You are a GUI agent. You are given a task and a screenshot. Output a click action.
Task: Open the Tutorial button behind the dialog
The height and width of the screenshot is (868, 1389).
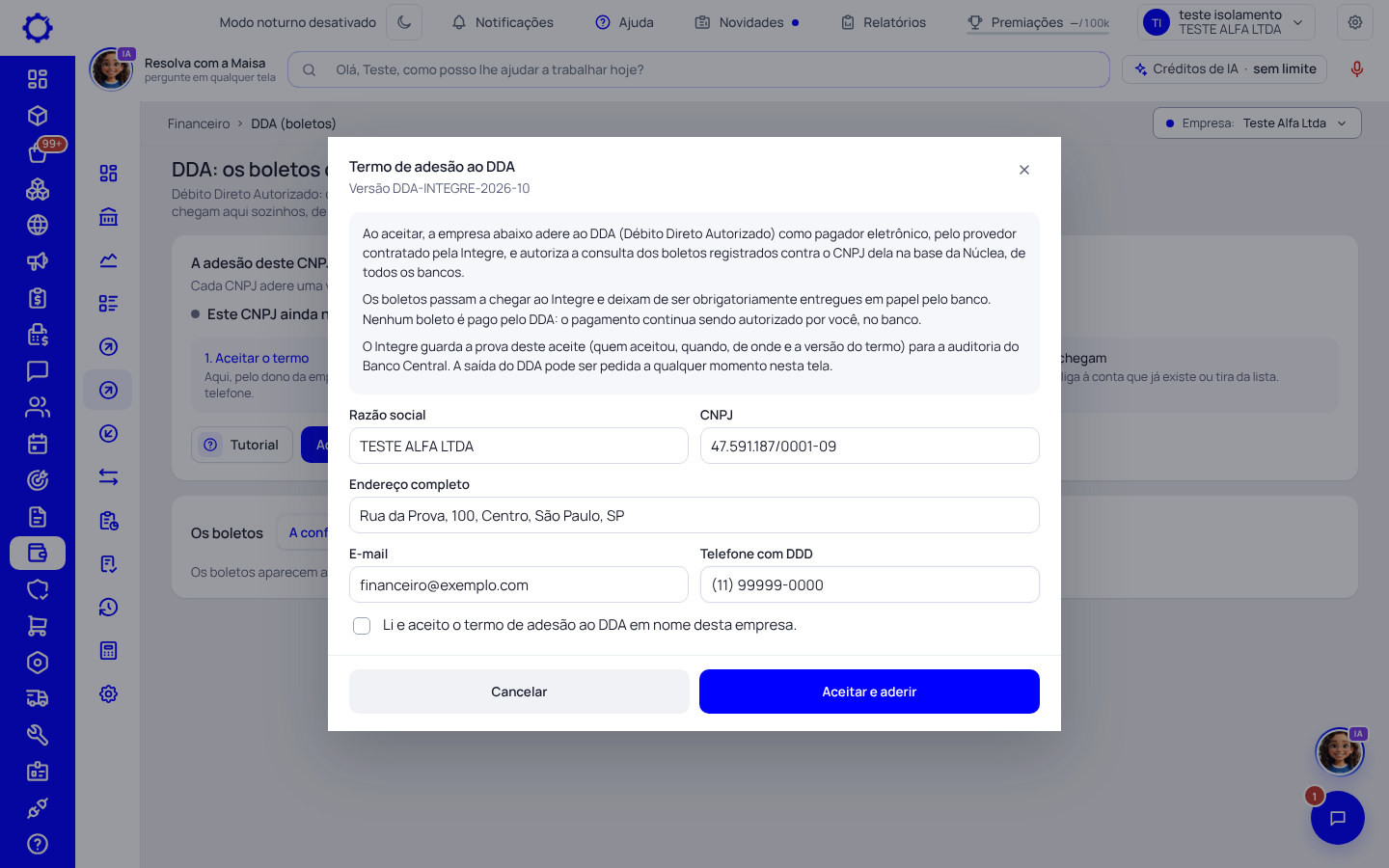(x=242, y=445)
